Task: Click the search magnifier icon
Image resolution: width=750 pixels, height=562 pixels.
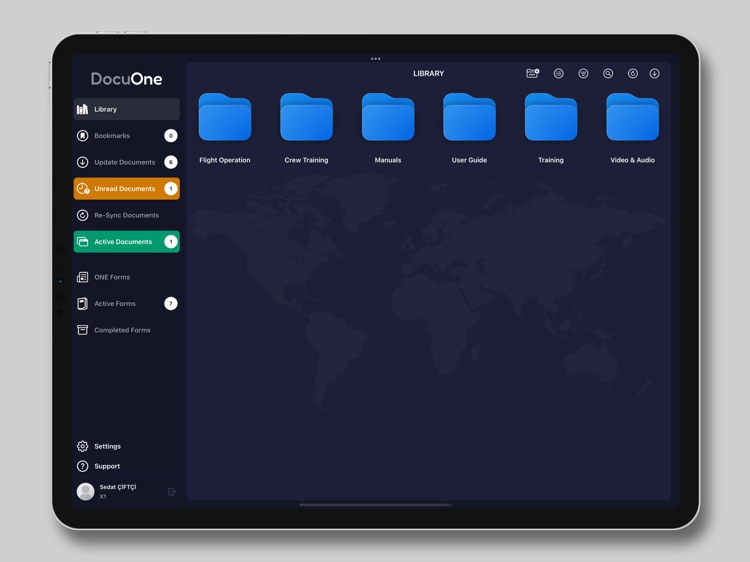Action: pyautogui.click(x=608, y=73)
